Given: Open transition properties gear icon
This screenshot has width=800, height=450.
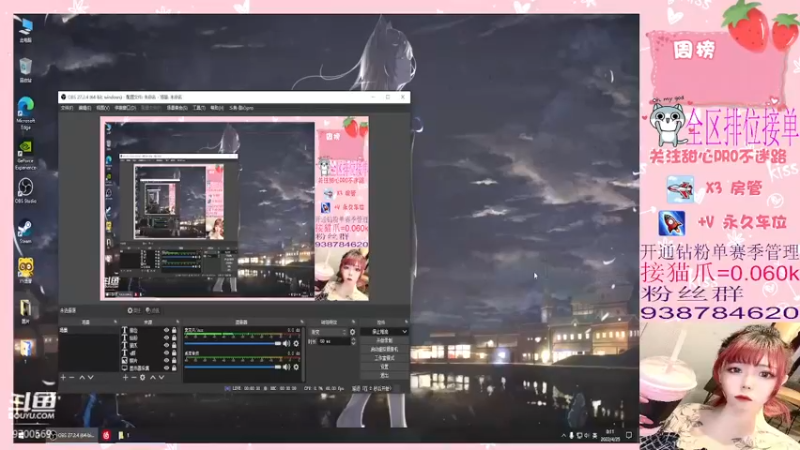Looking at the screenshot, I should [353, 332].
